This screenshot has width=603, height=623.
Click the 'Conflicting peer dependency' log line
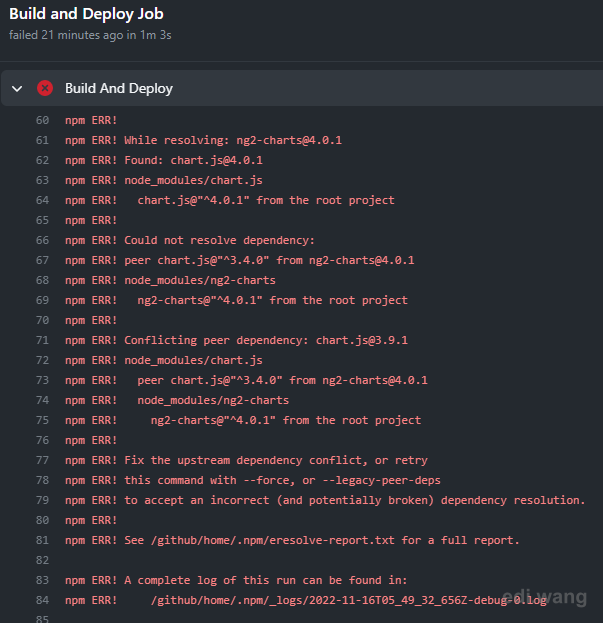[x=236, y=340]
